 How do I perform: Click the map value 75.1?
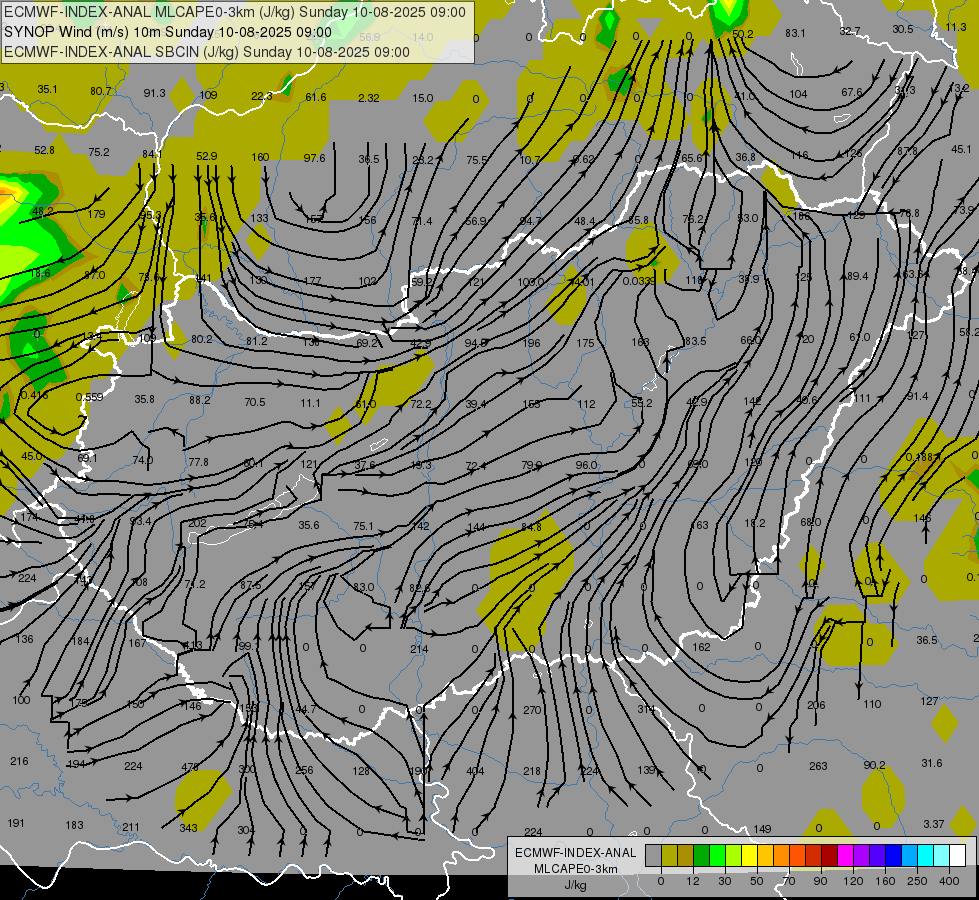363,527
